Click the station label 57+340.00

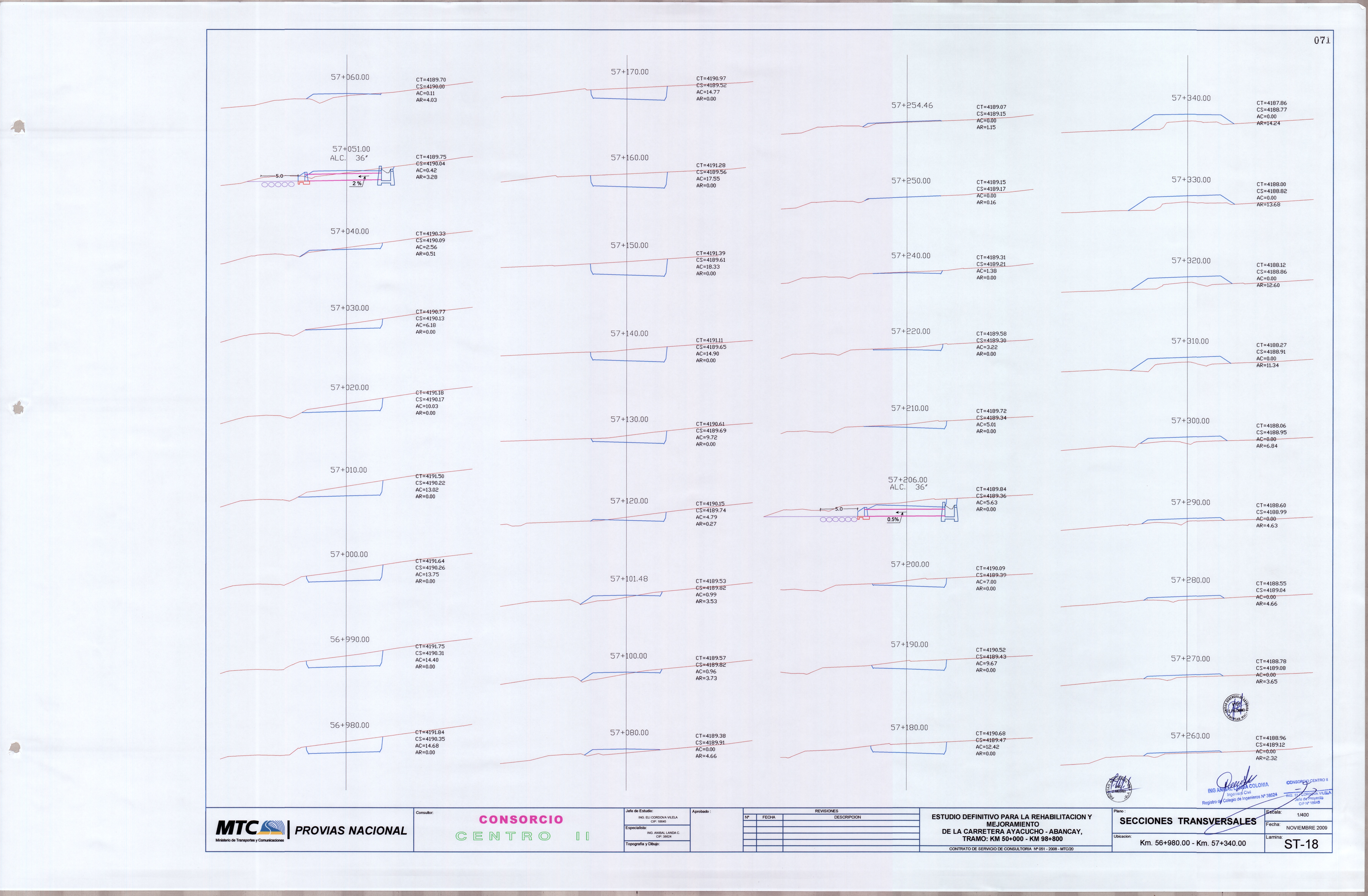pyautogui.click(x=1191, y=98)
